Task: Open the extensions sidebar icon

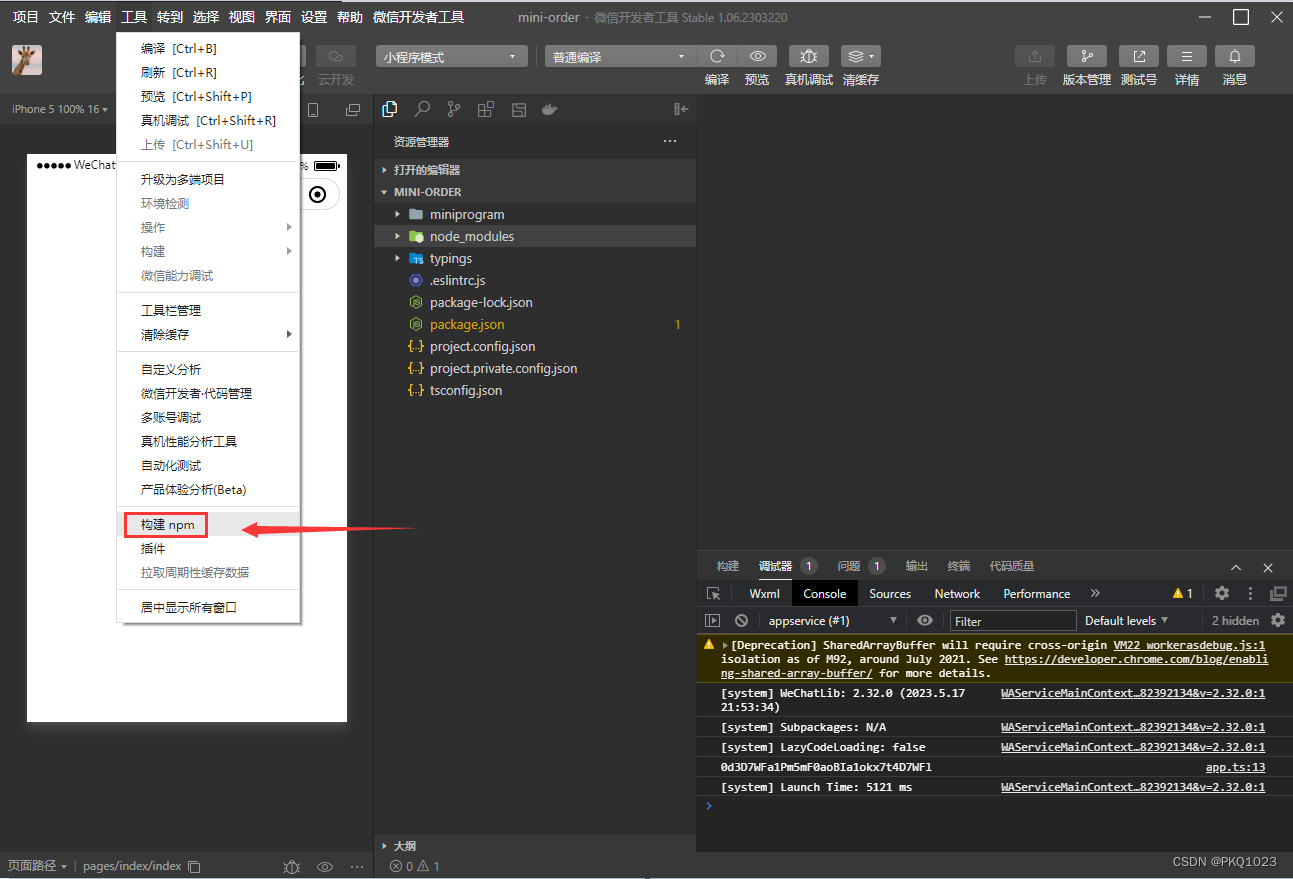Action: pos(486,109)
